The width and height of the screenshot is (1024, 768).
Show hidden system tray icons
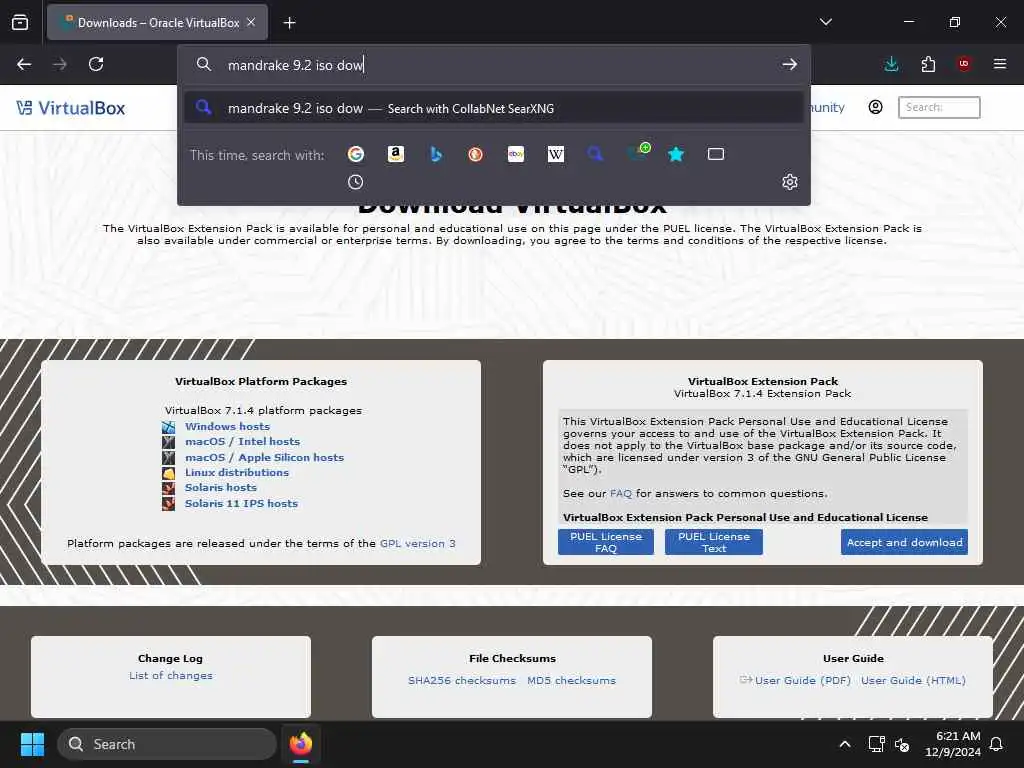845,744
